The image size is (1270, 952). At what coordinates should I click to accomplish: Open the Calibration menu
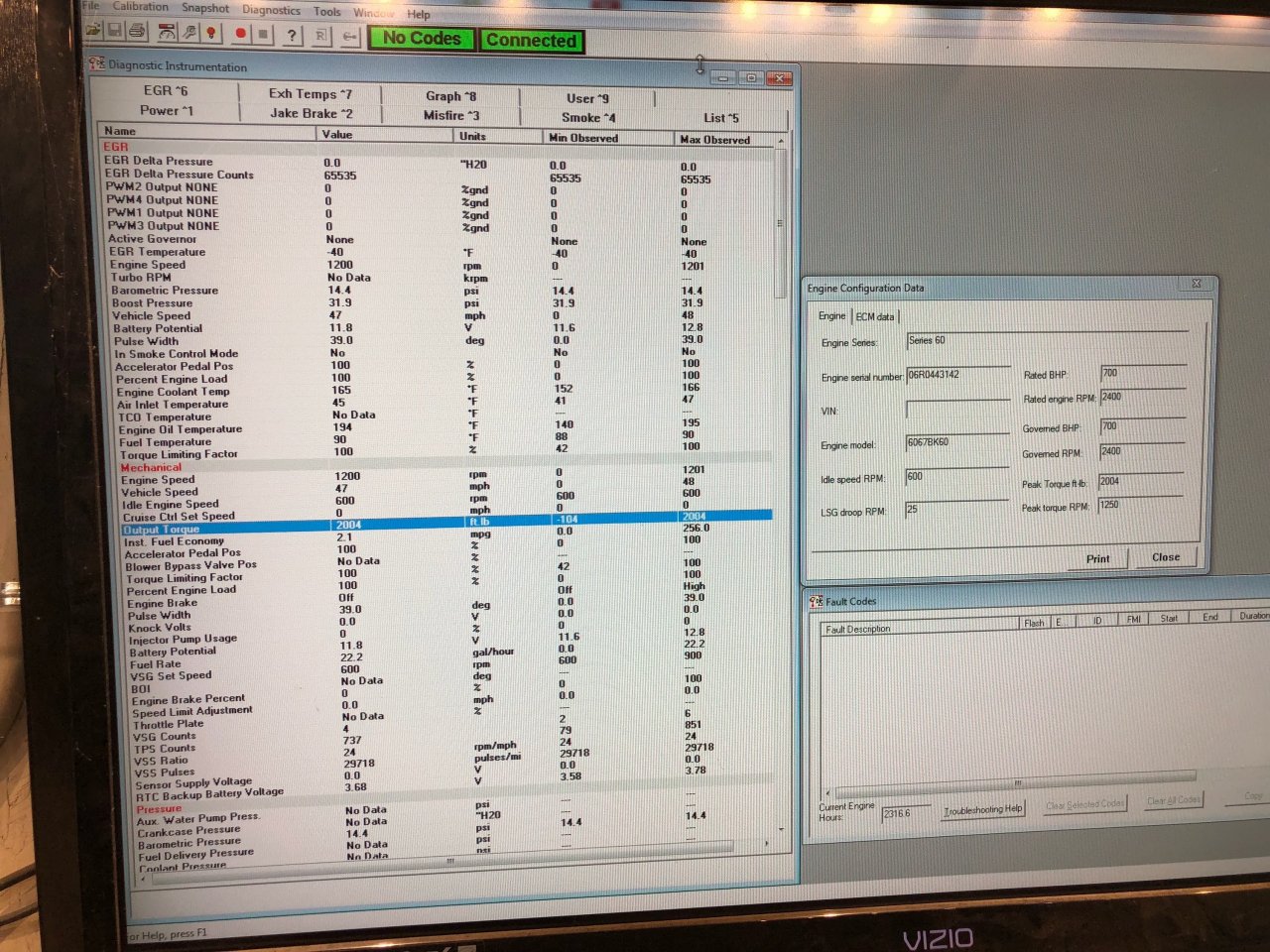tap(140, 6)
